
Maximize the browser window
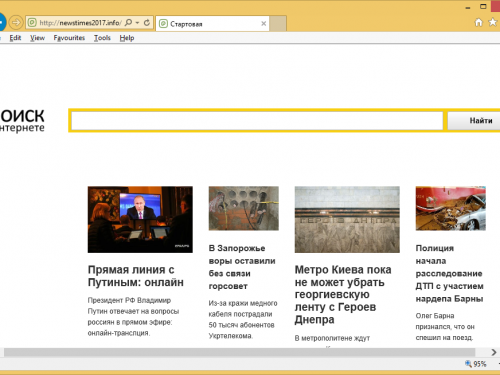pyautogui.click(x=483, y=6)
